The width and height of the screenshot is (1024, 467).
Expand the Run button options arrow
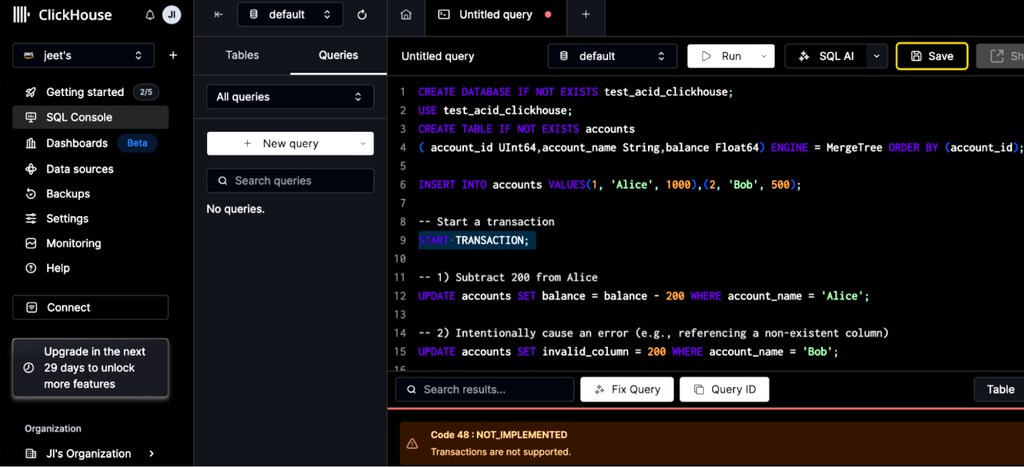[763, 56]
